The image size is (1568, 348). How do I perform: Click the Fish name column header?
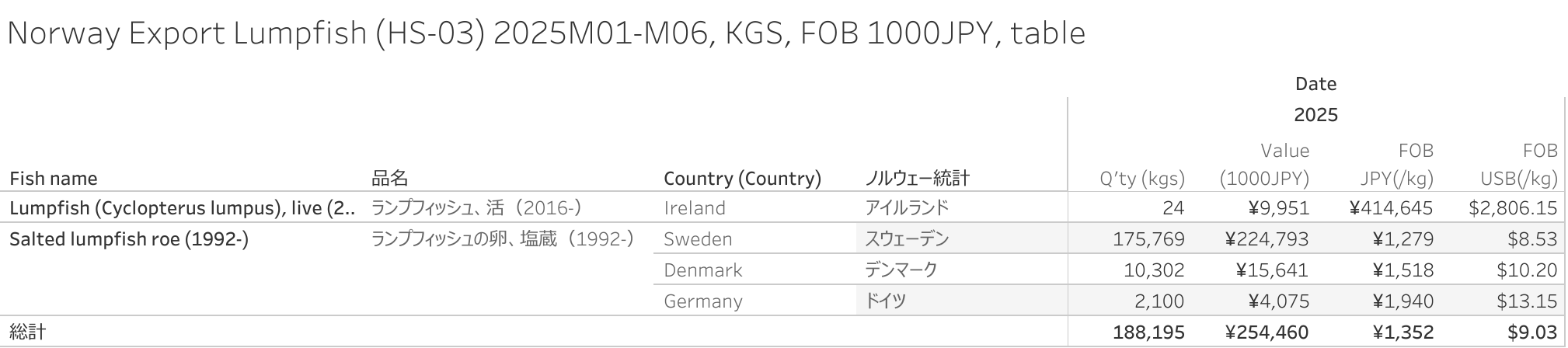(54, 179)
